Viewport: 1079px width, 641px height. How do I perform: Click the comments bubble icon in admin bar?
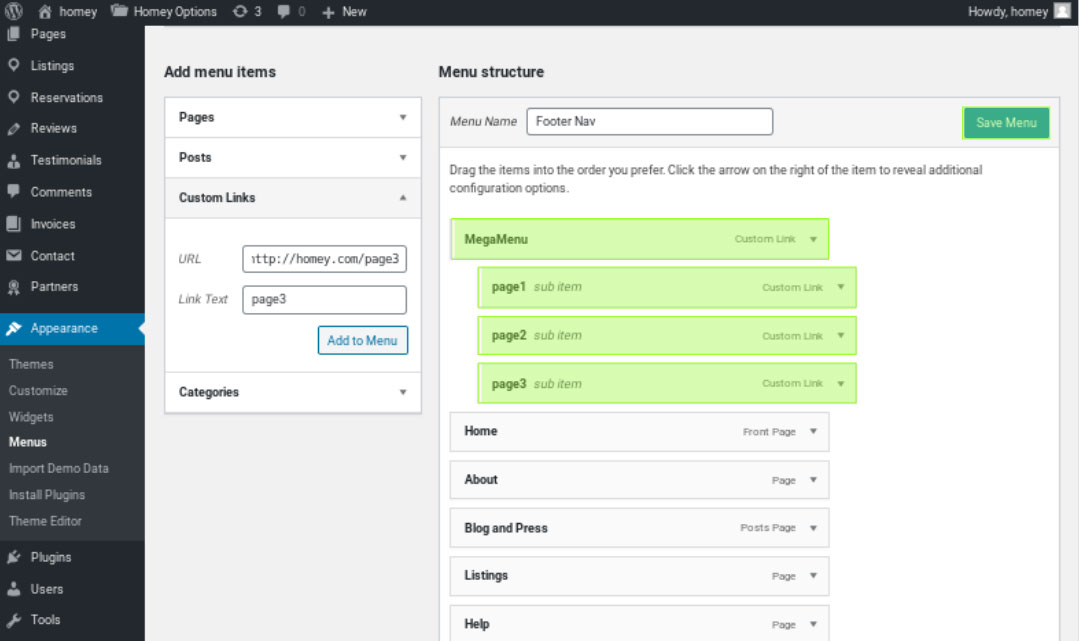283,12
